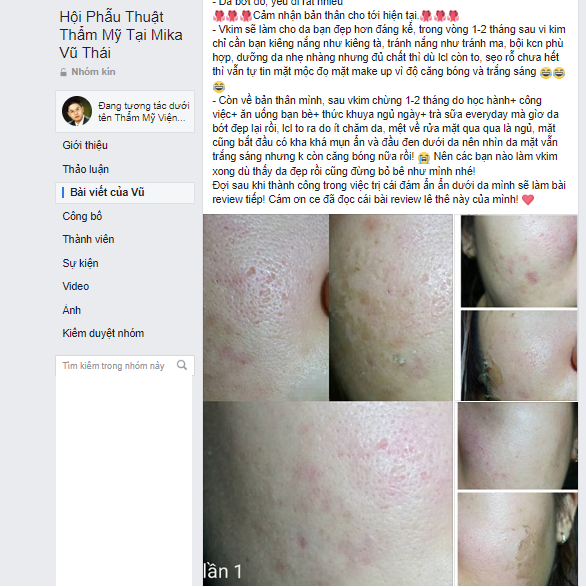Open top-right cheek photo thumbnail
The width and height of the screenshot is (586, 587).
(x=519, y=261)
